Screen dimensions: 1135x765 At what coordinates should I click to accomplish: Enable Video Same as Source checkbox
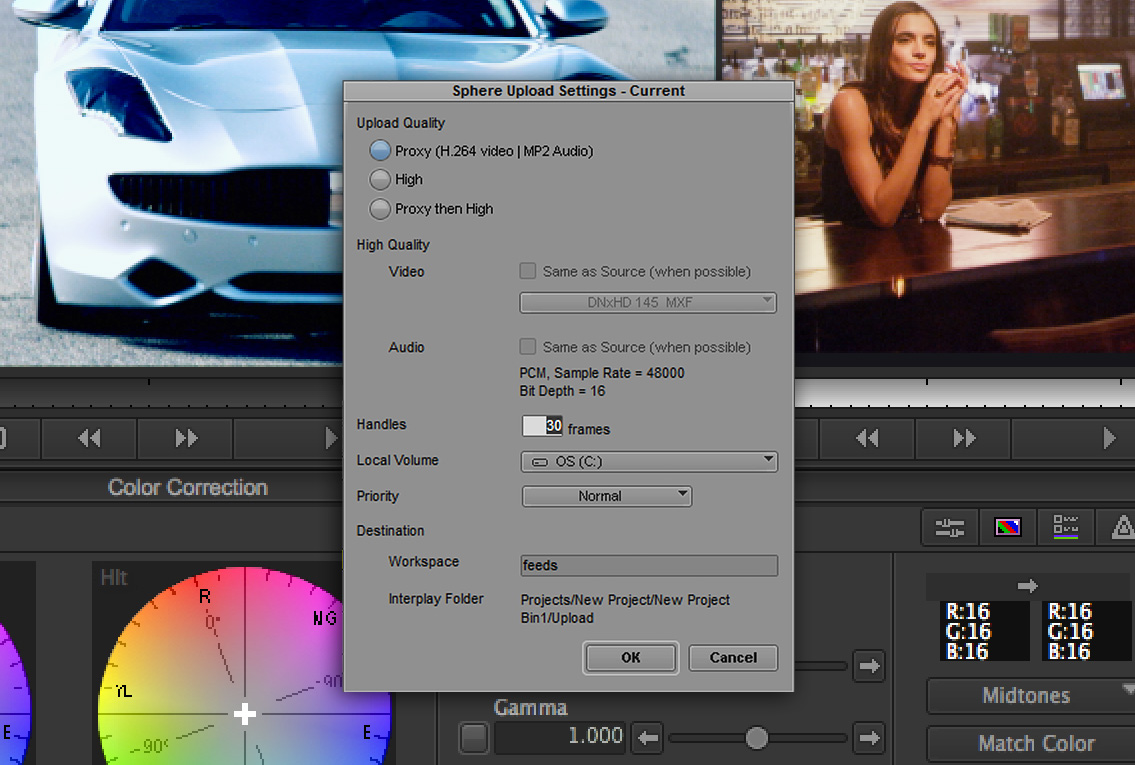[x=528, y=271]
